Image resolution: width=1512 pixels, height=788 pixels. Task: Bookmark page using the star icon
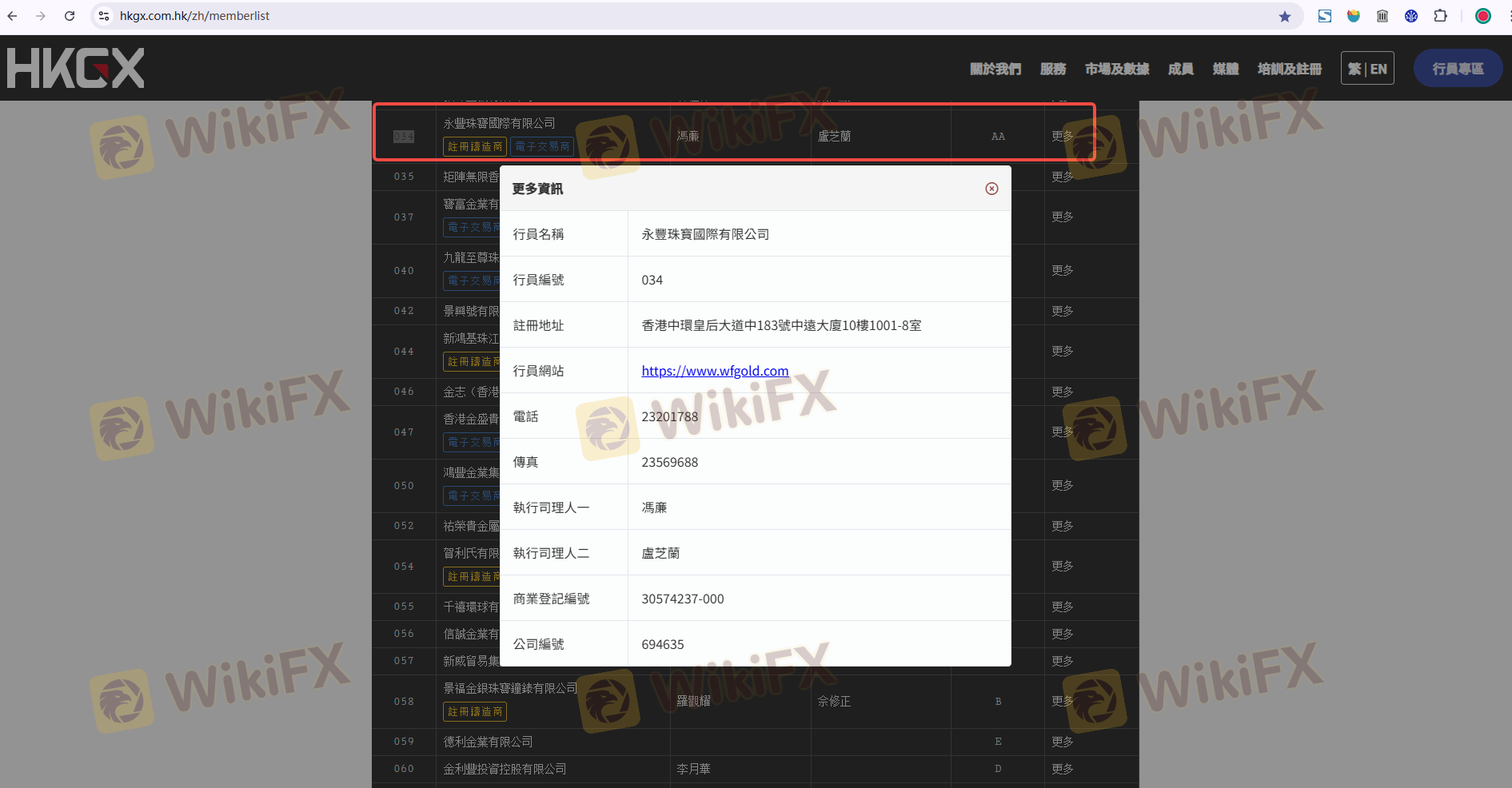1284,16
